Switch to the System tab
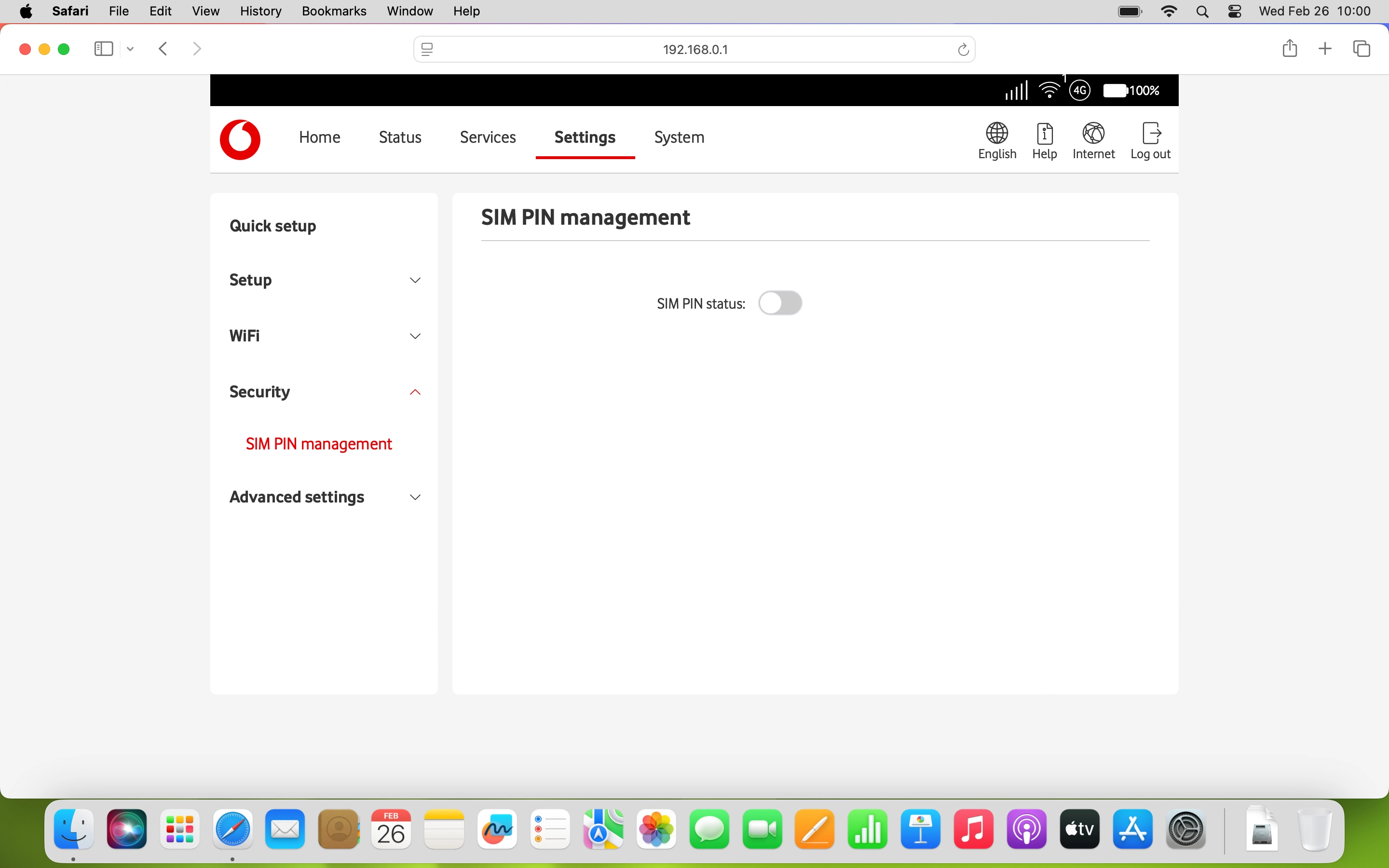This screenshot has height=868, width=1389. [x=679, y=137]
